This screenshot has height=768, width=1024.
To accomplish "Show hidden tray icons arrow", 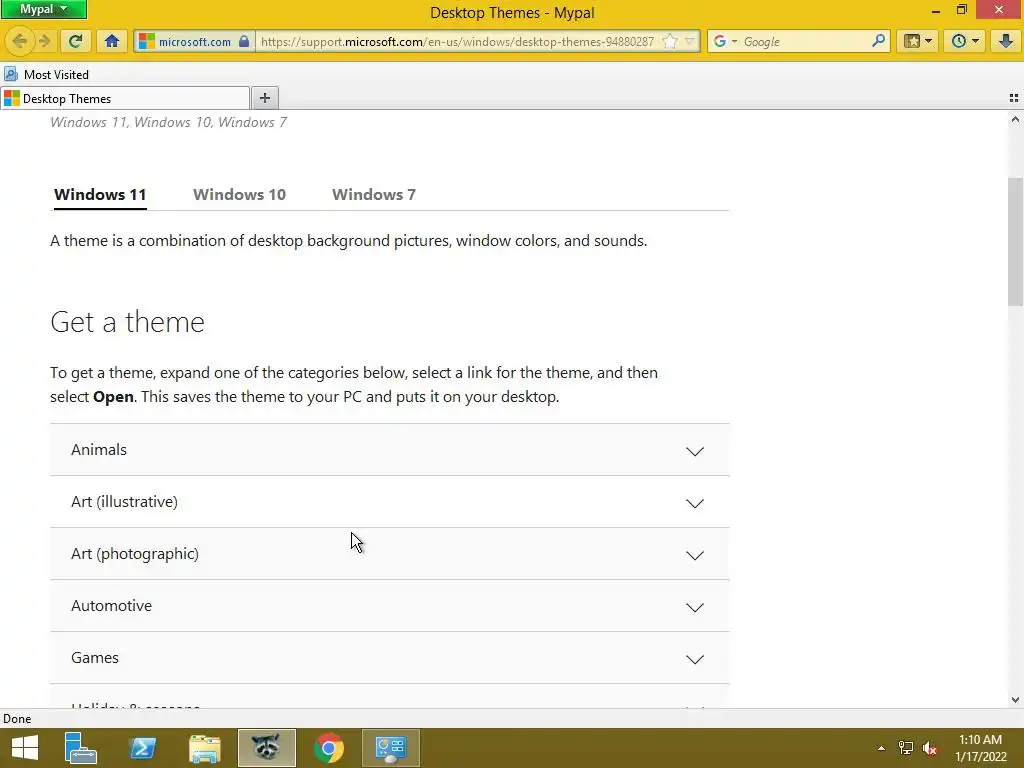I will (881, 748).
